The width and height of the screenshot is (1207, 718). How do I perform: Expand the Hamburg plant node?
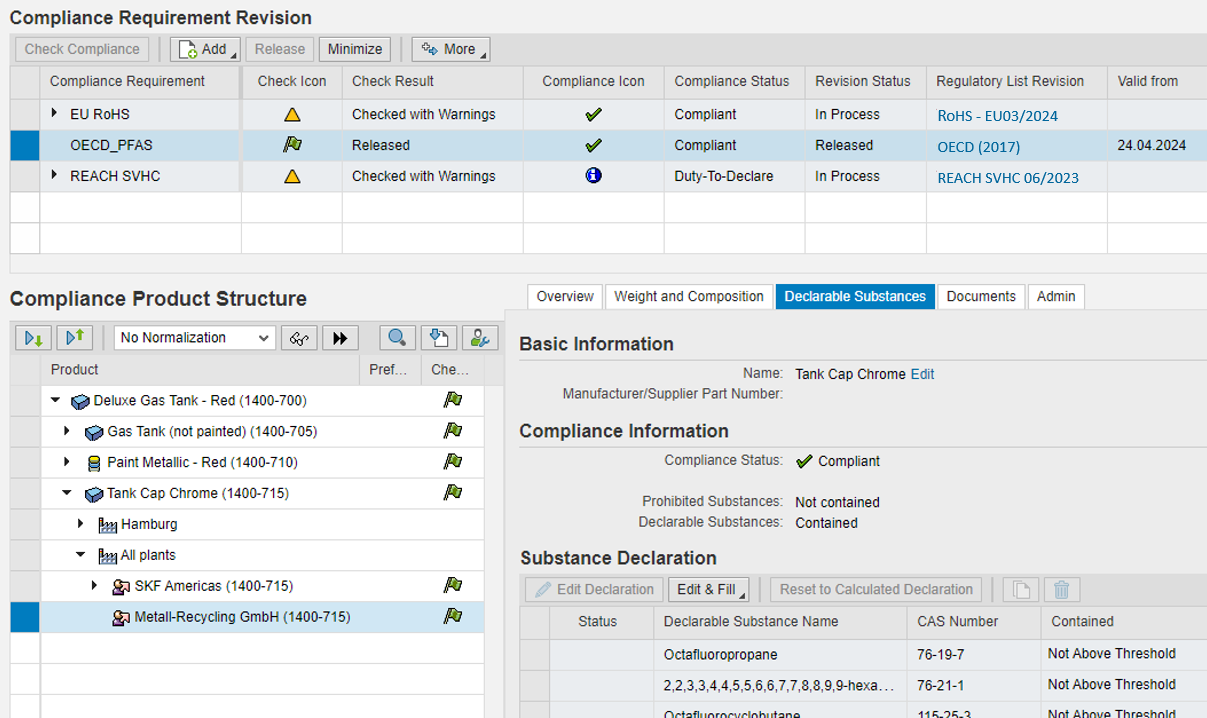pyautogui.click(x=81, y=524)
